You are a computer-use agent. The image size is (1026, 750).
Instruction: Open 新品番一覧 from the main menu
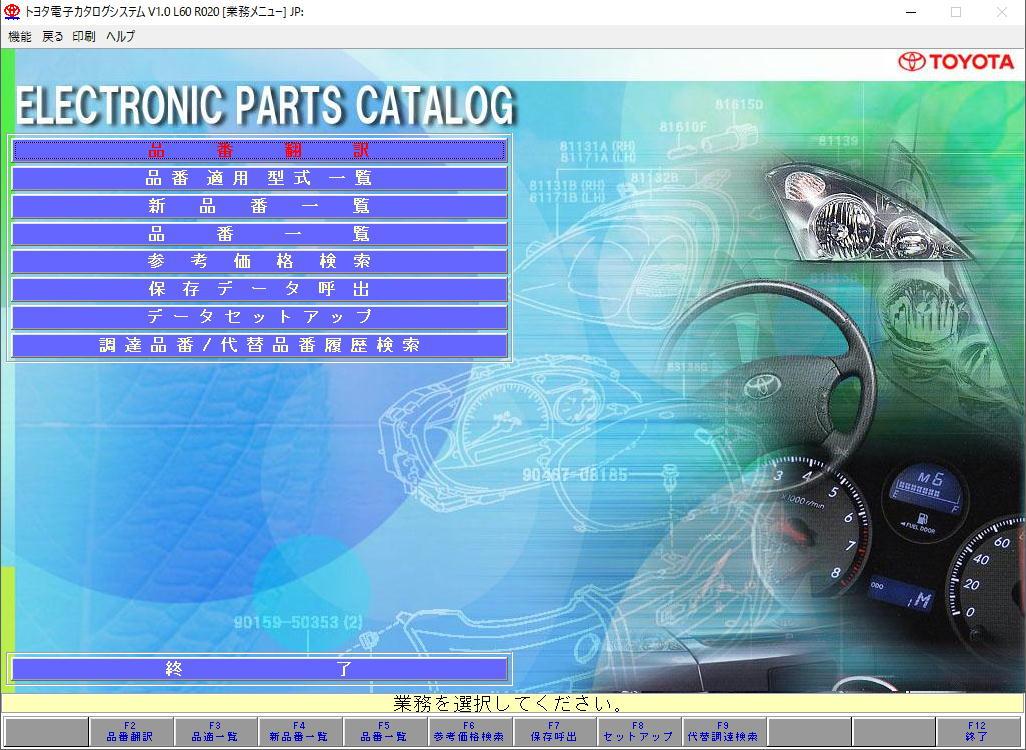point(260,206)
